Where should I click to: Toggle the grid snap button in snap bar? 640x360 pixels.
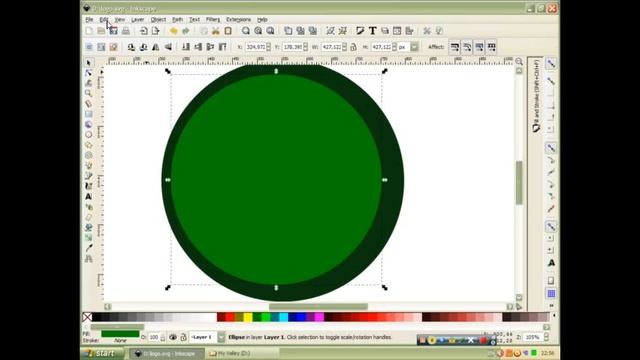click(551, 294)
